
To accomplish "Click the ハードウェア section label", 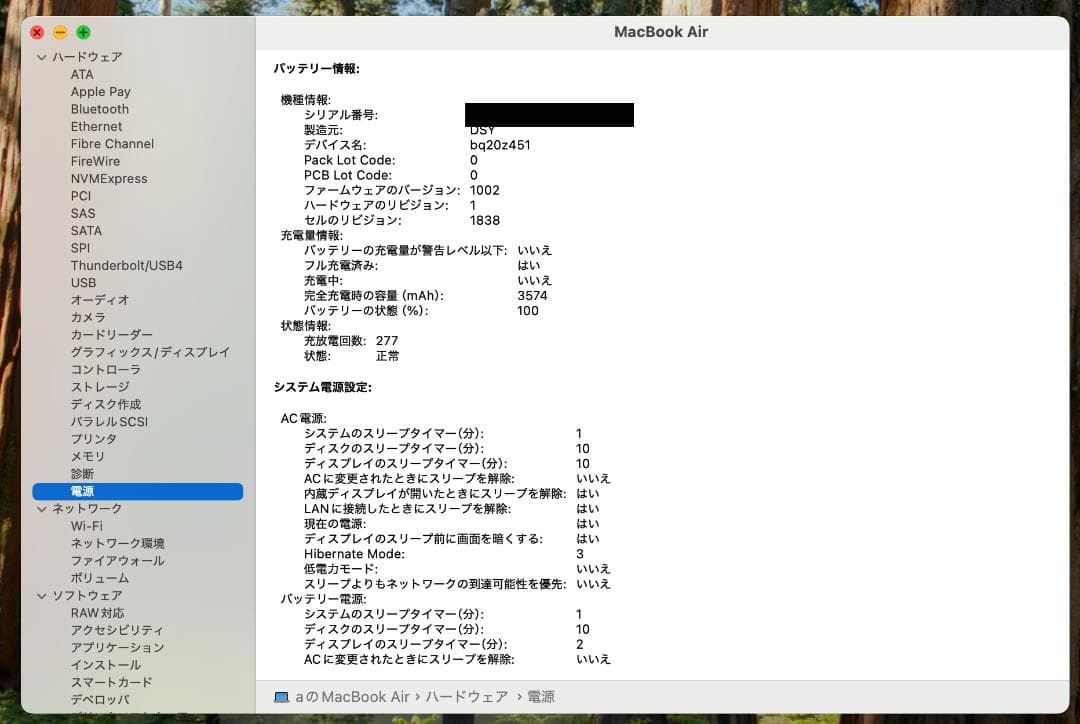I will click(87, 57).
